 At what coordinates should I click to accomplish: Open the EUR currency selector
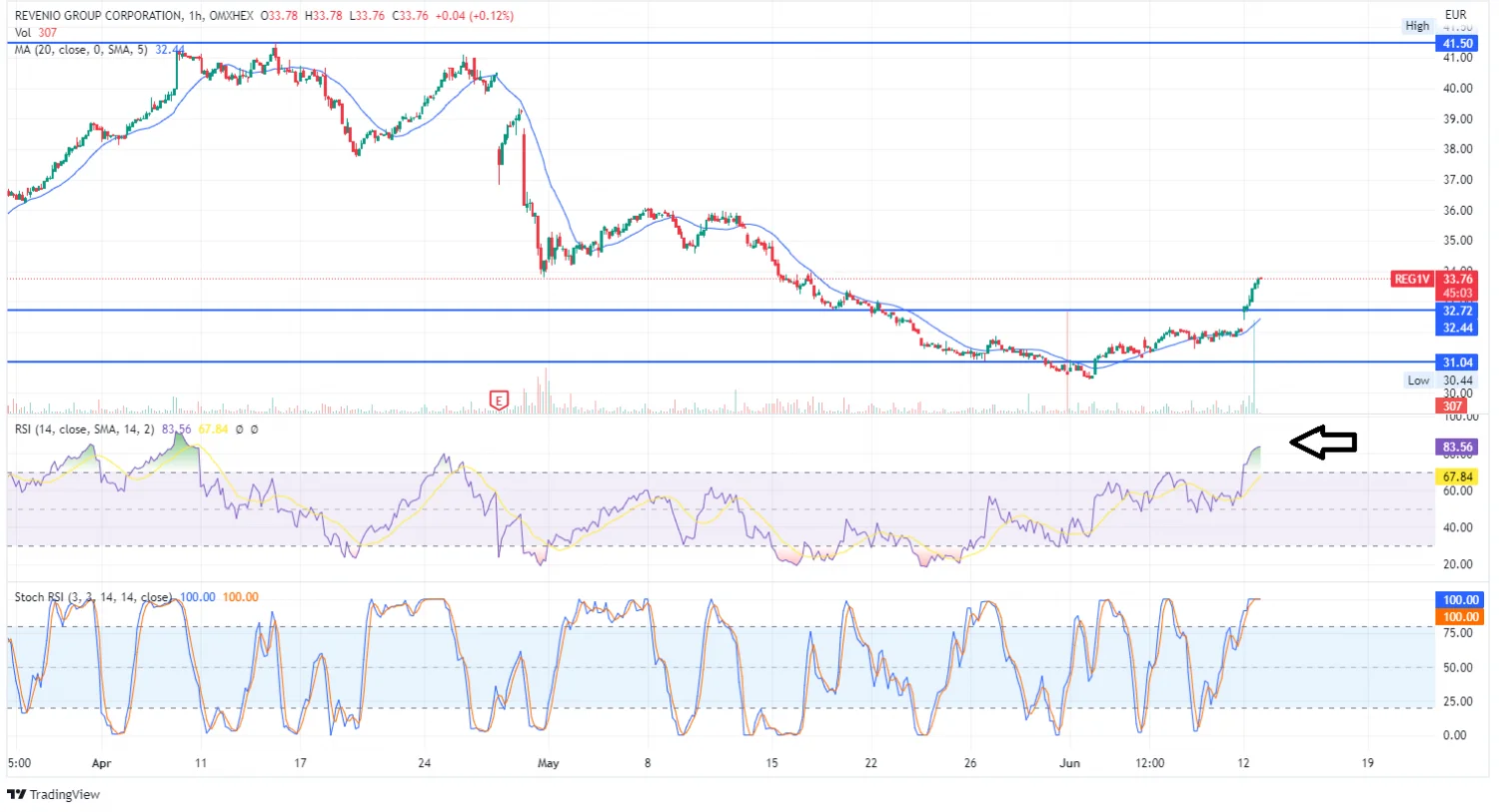pyautogui.click(x=1455, y=14)
